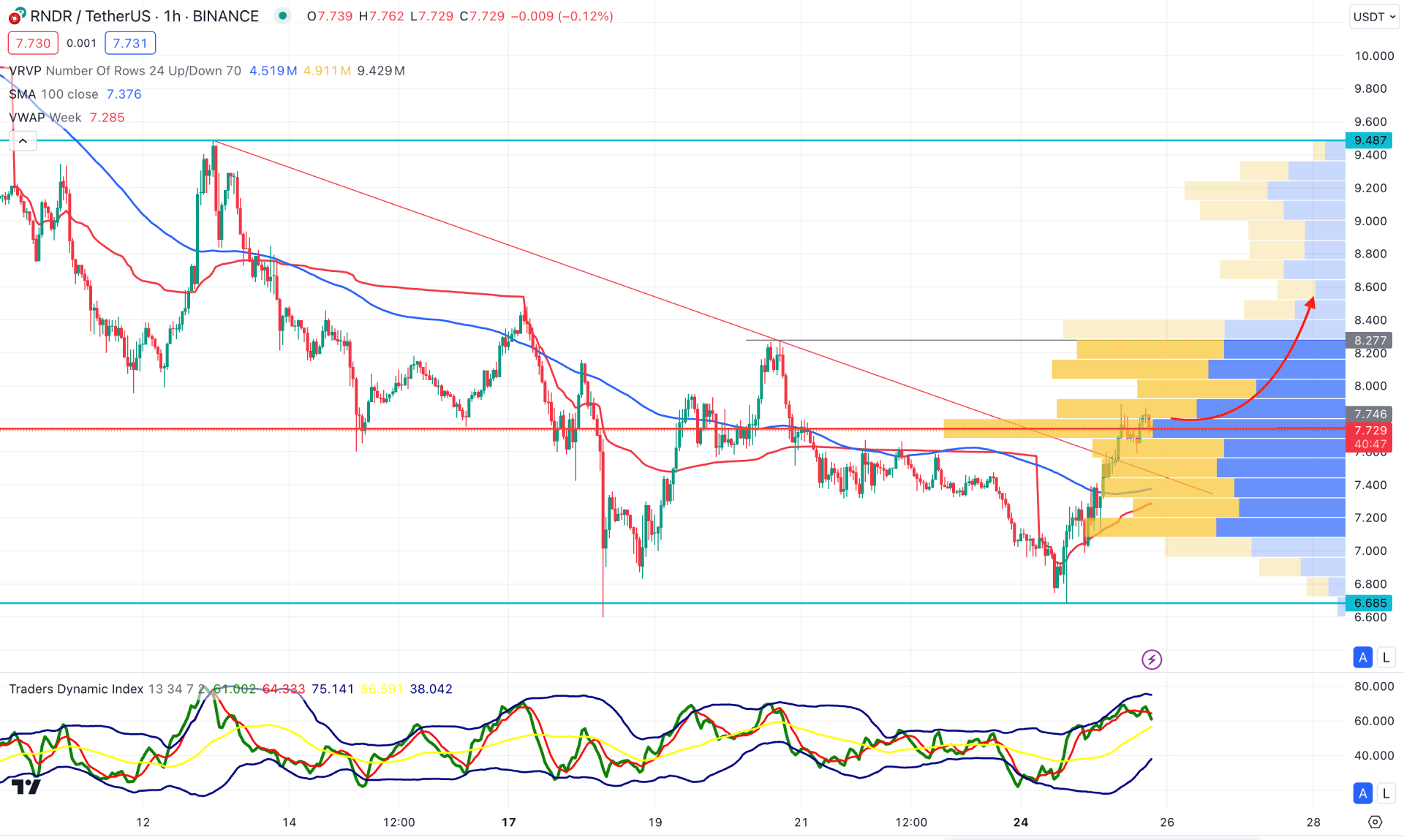
Task: Click the green market status dot
Action: coord(282,15)
